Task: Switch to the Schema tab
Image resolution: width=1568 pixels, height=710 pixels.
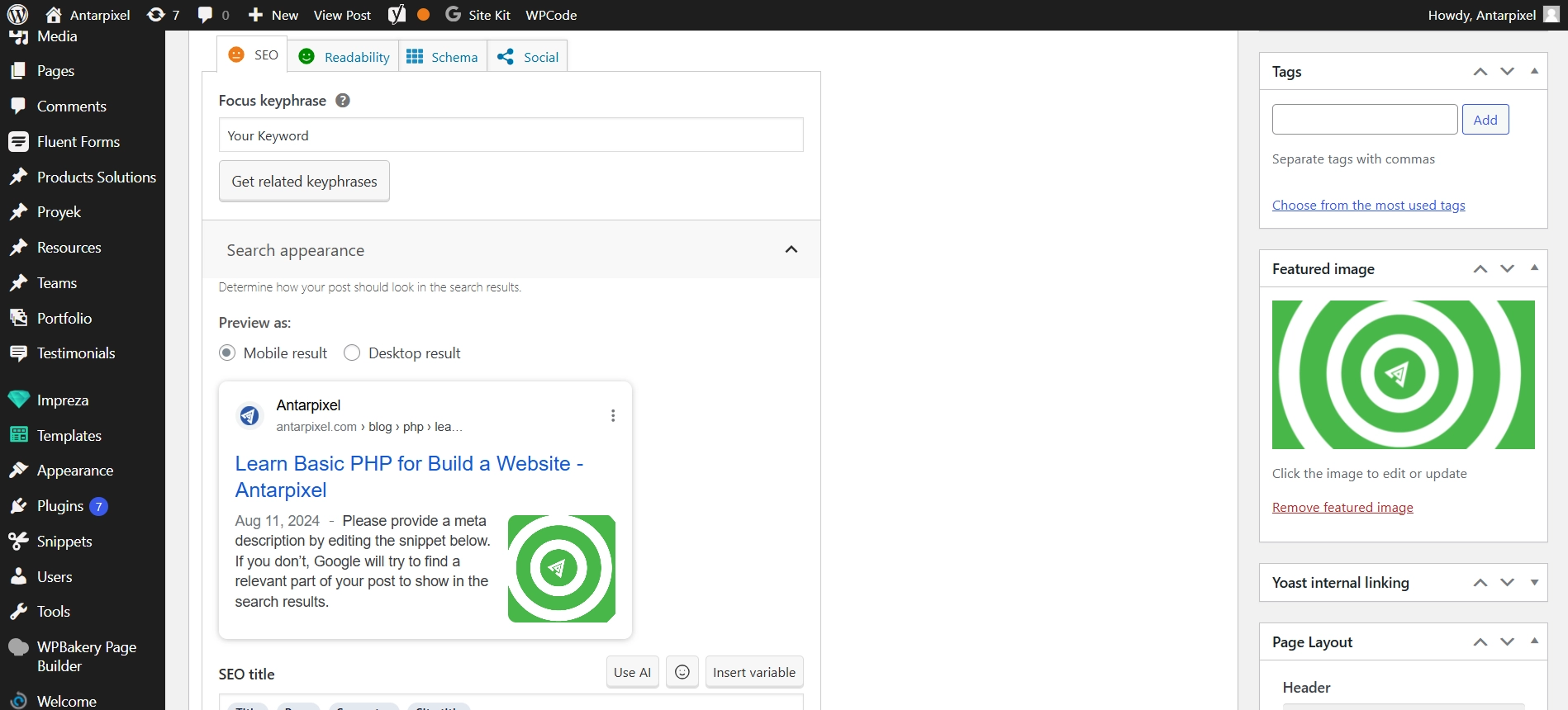Action: (x=443, y=57)
